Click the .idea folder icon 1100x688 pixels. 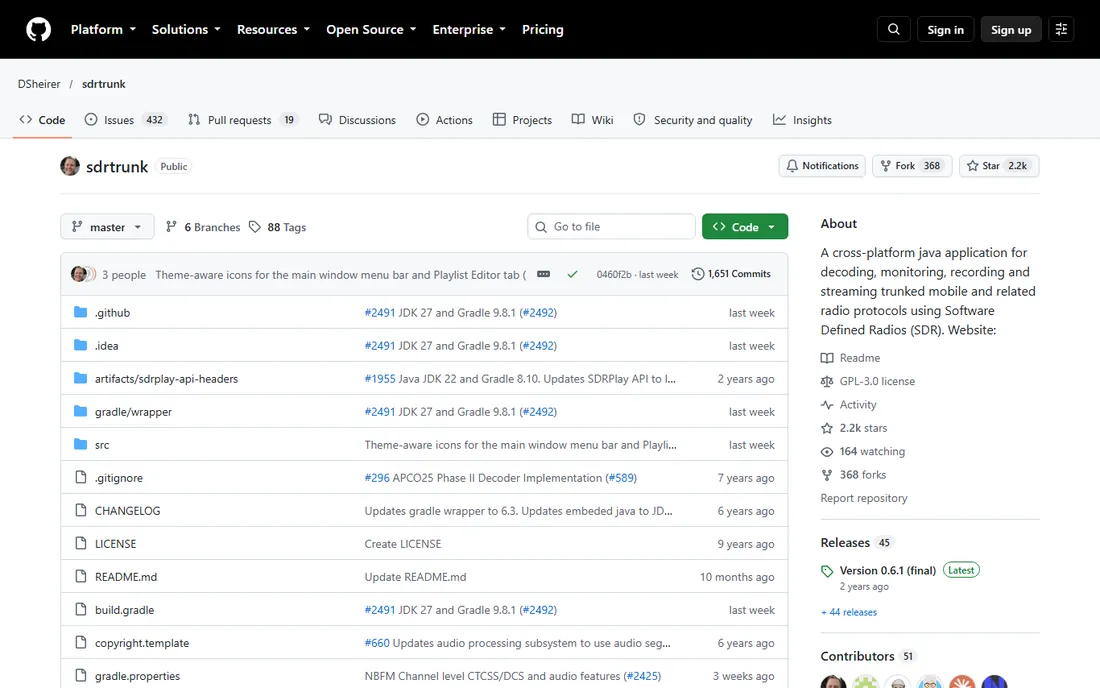81,345
